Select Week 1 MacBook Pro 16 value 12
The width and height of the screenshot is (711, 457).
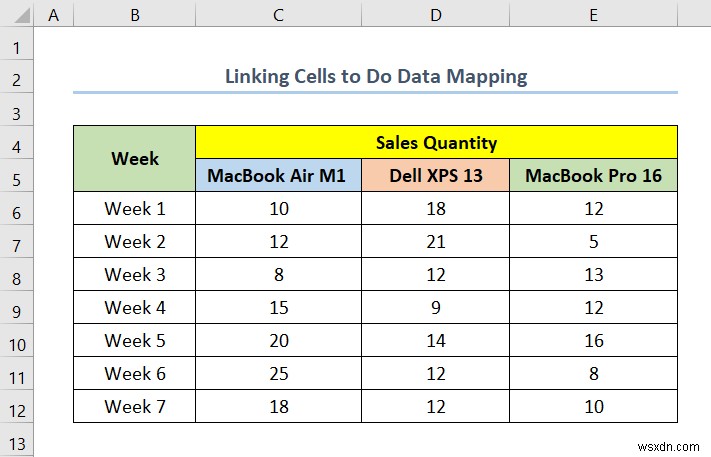coord(594,209)
